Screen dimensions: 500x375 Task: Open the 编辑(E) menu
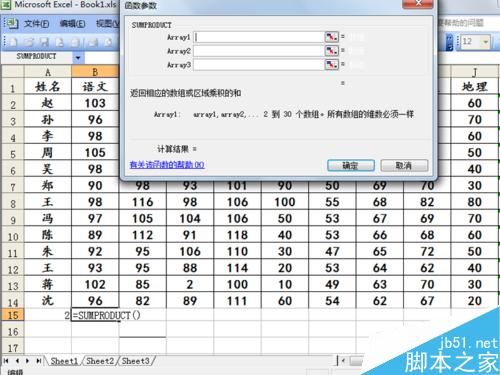(72, 24)
